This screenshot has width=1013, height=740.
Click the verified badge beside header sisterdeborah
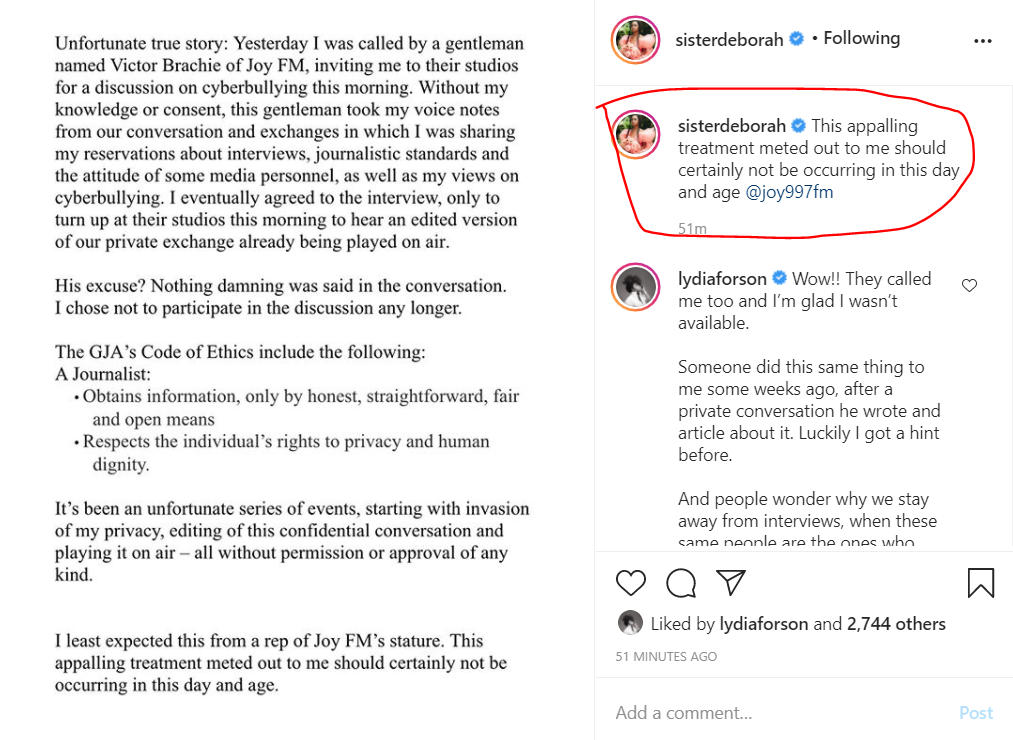click(798, 40)
